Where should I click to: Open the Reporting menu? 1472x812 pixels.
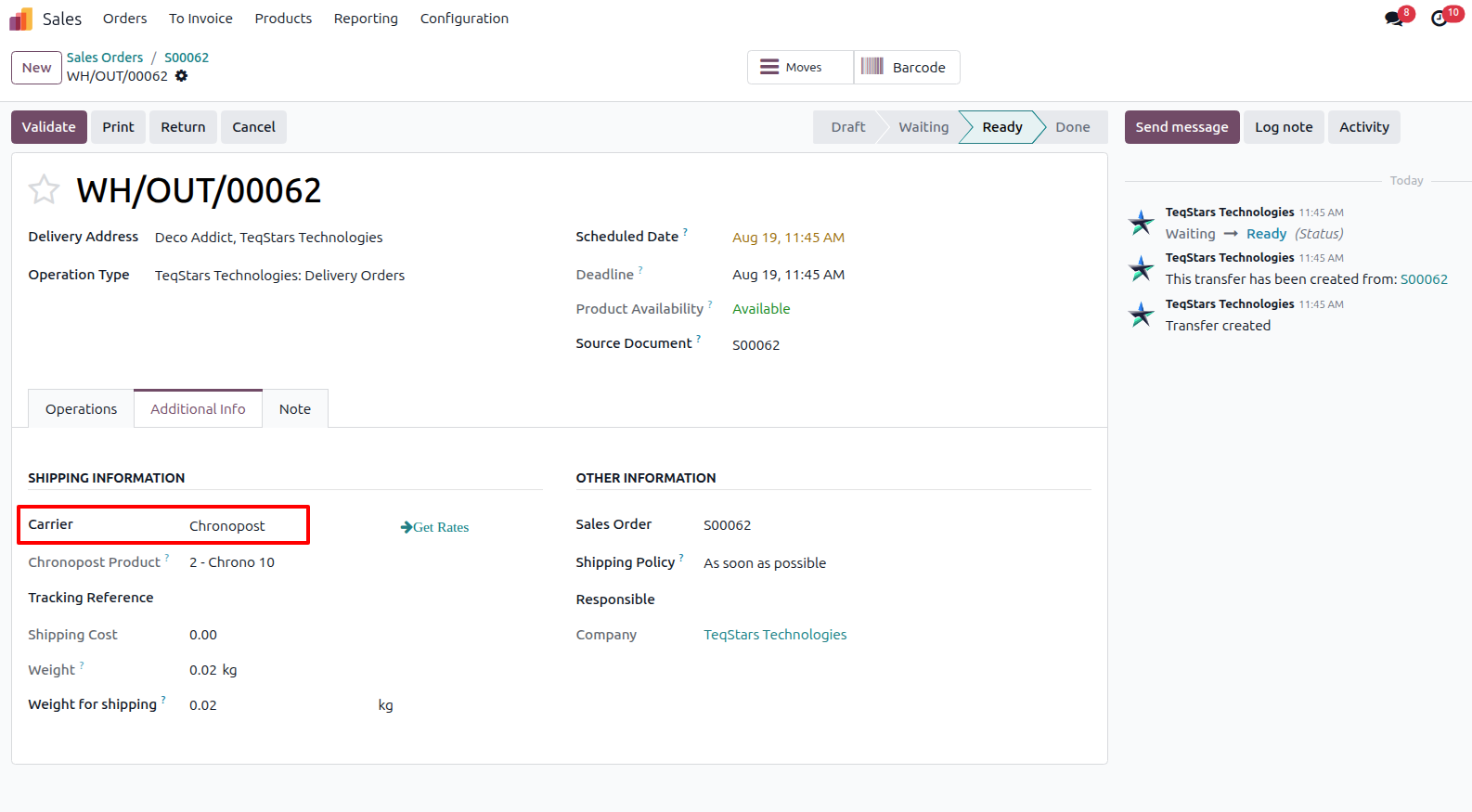[366, 19]
